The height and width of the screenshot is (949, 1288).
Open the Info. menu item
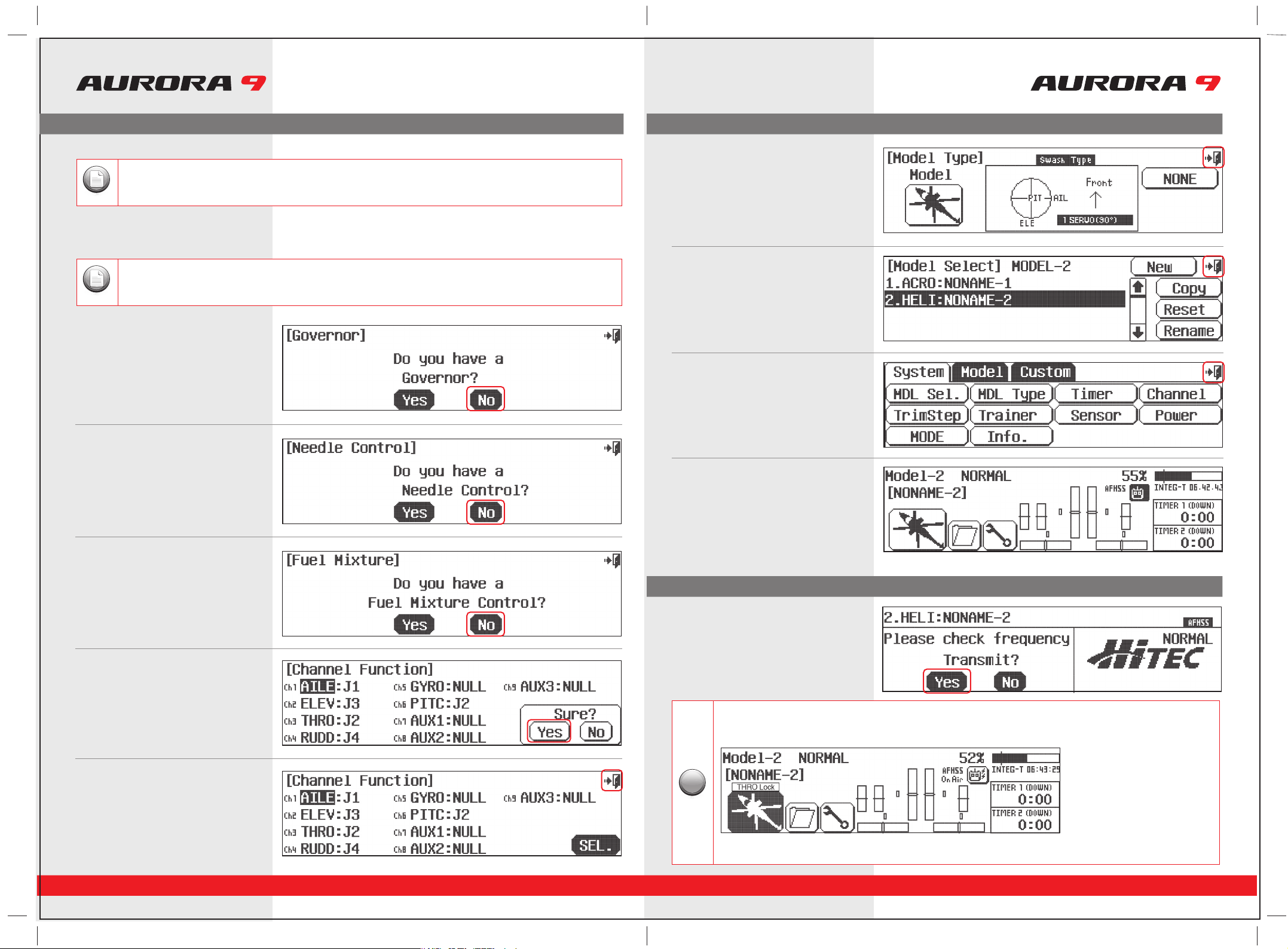pos(1011,436)
